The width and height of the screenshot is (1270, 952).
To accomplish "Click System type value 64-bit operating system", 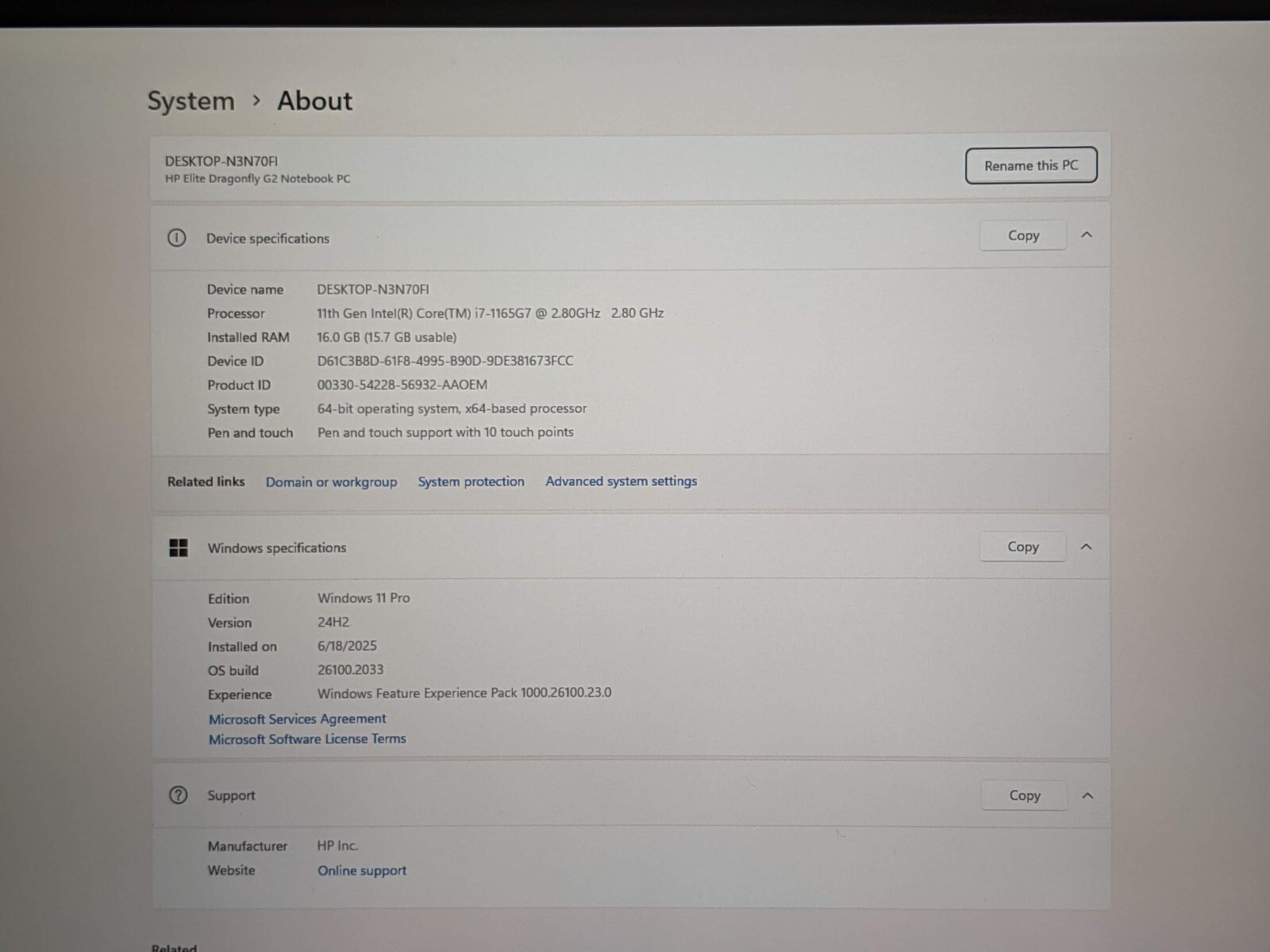I will pyautogui.click(x=452, y=409).
